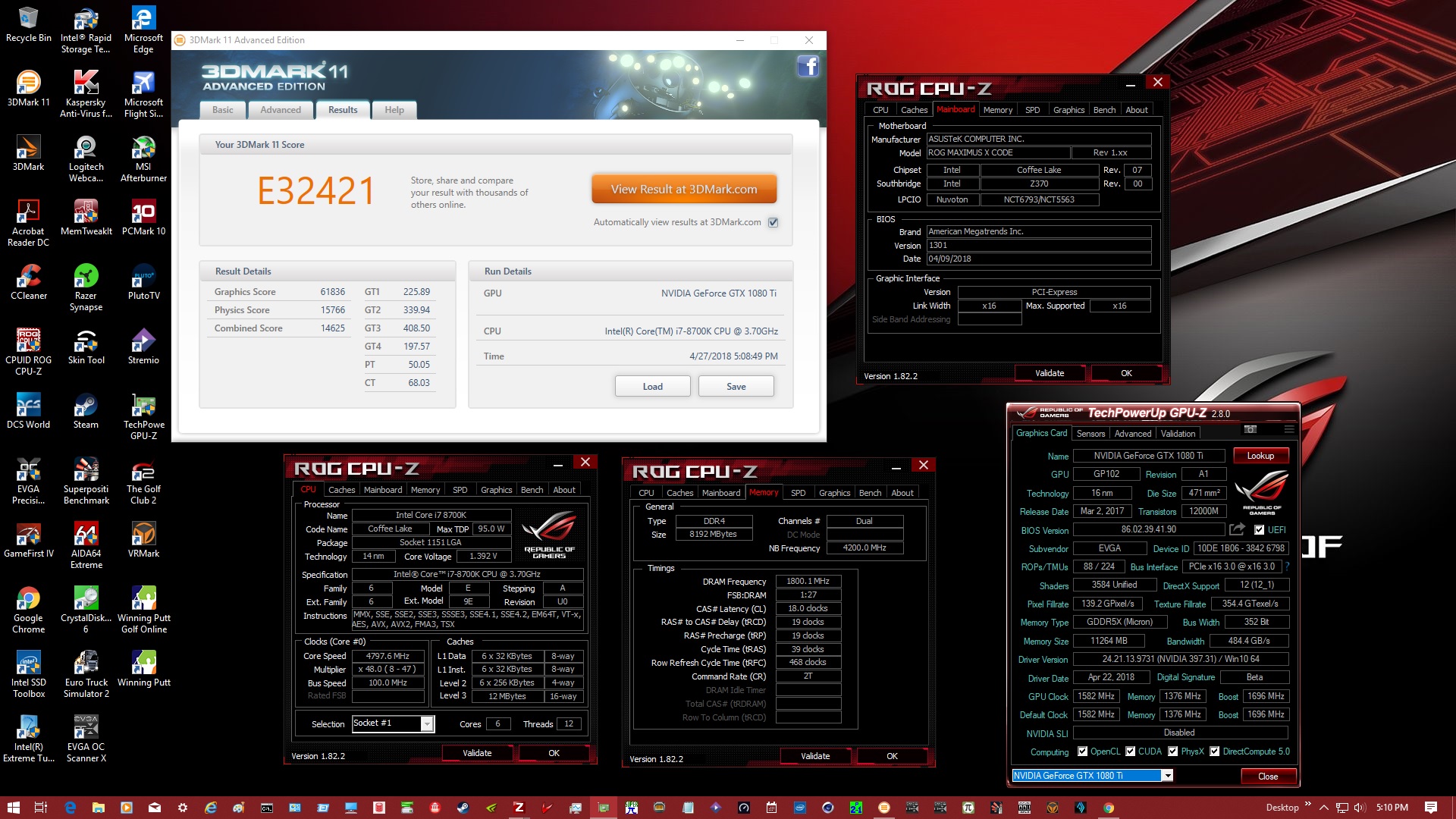Toggle the DirectCompute 5.0 checkbox in GPU-Z
Image resolution: width=1456 pixels, height=819 pixels.
tap(1214, 752)
